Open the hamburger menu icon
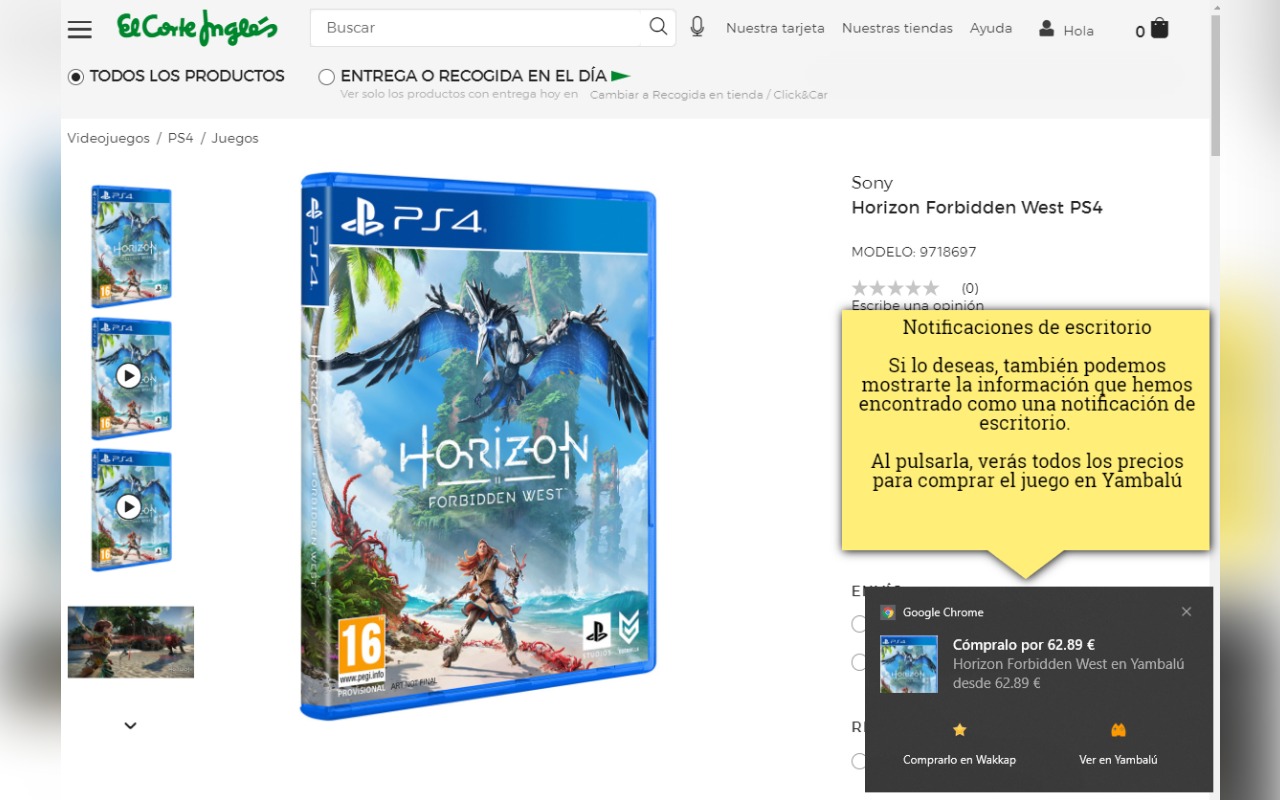This screenshot has width=1280, height=800. [x=80, y=29]
